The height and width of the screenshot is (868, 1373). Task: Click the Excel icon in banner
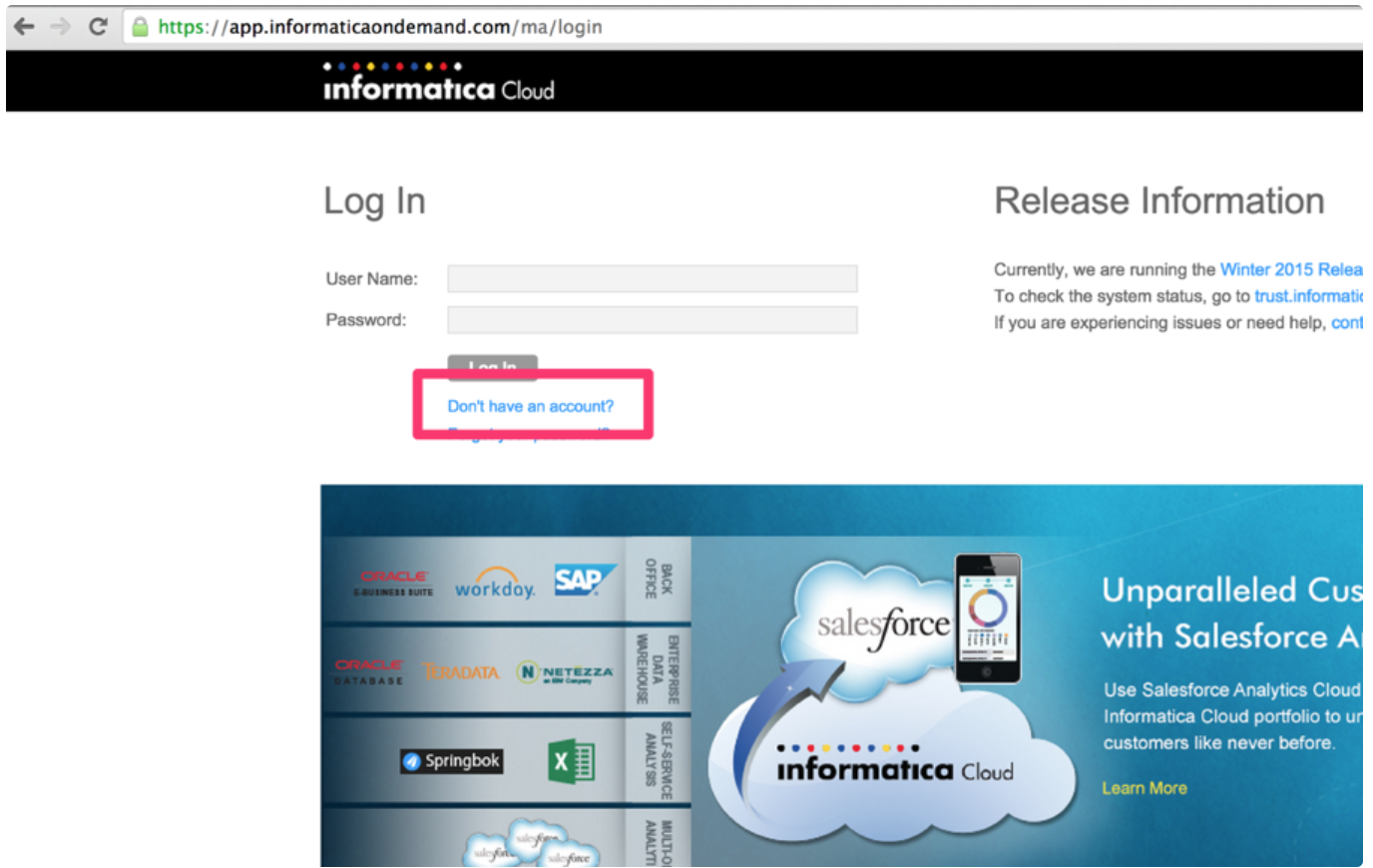point(572,762)
